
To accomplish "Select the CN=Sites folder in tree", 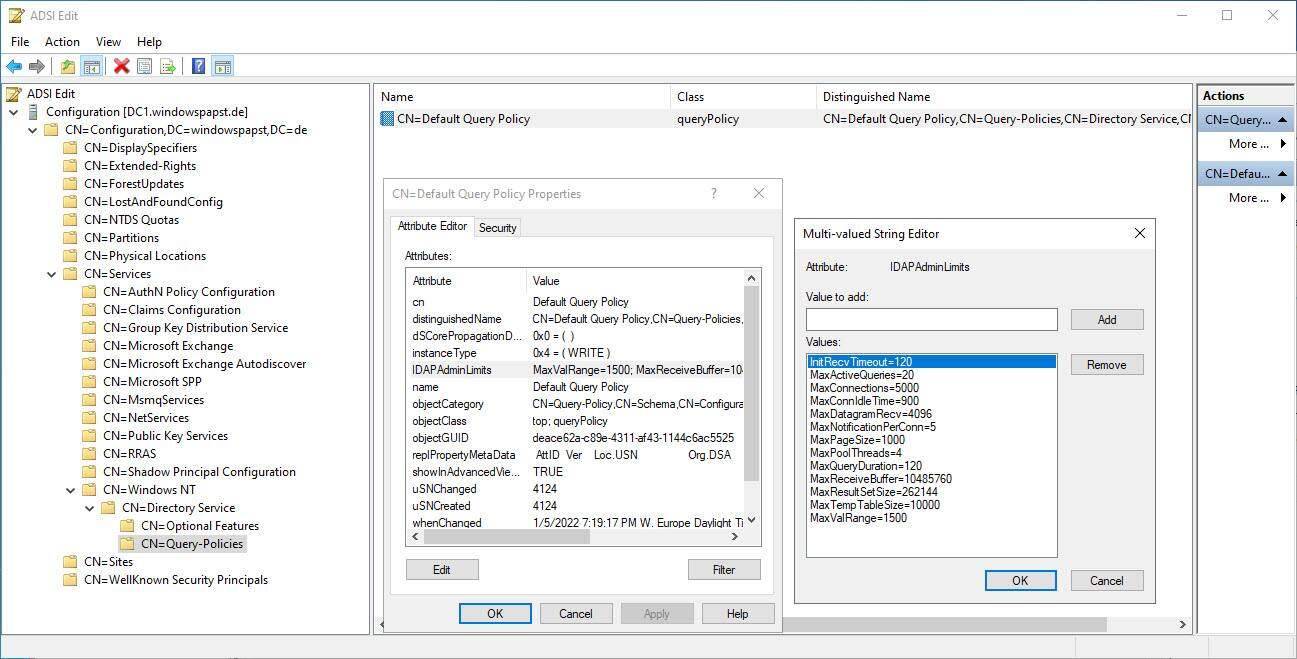I will (108, 562).
